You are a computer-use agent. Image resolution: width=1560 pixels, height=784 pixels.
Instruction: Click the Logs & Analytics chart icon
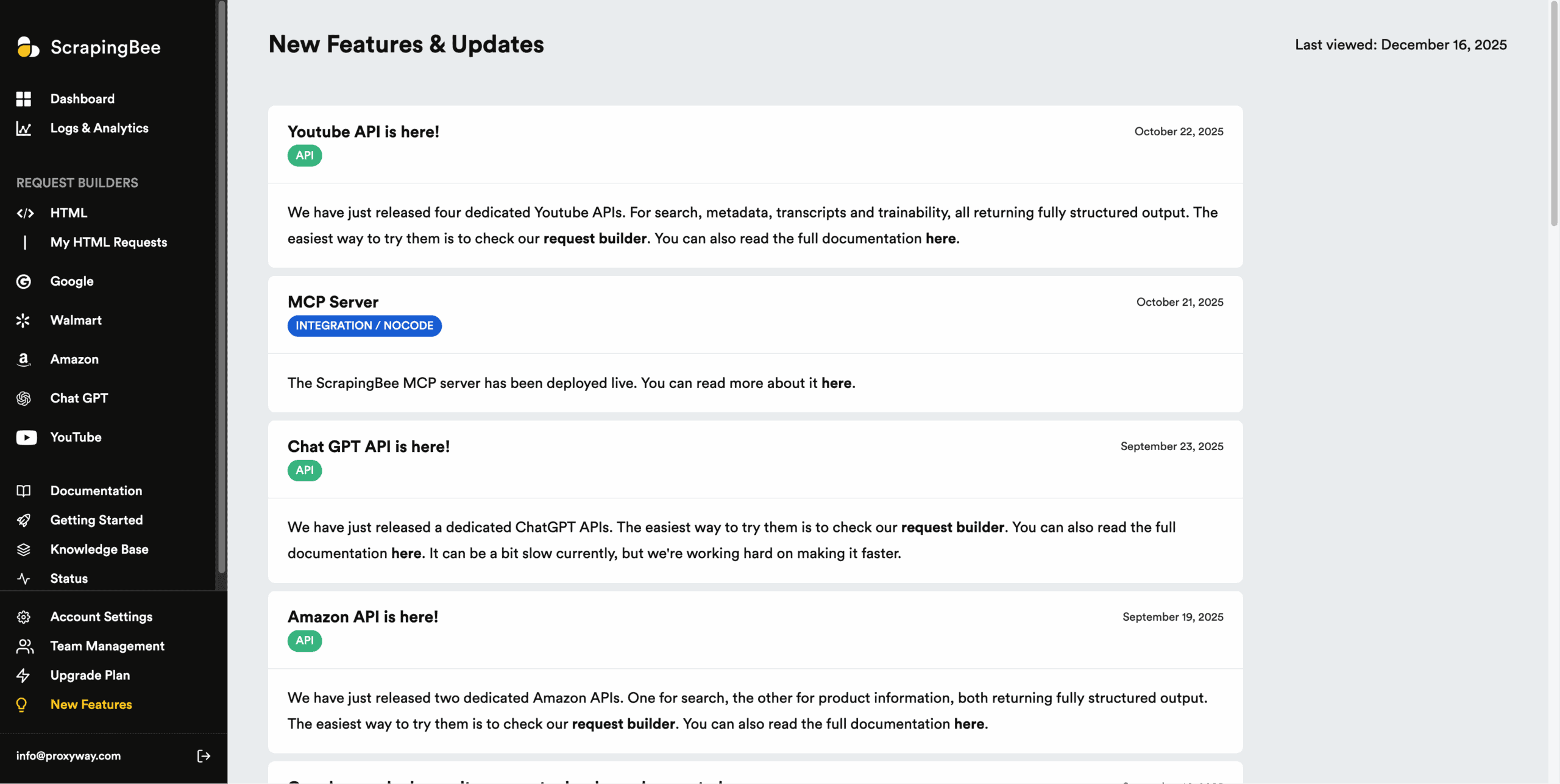coord(23,129)
